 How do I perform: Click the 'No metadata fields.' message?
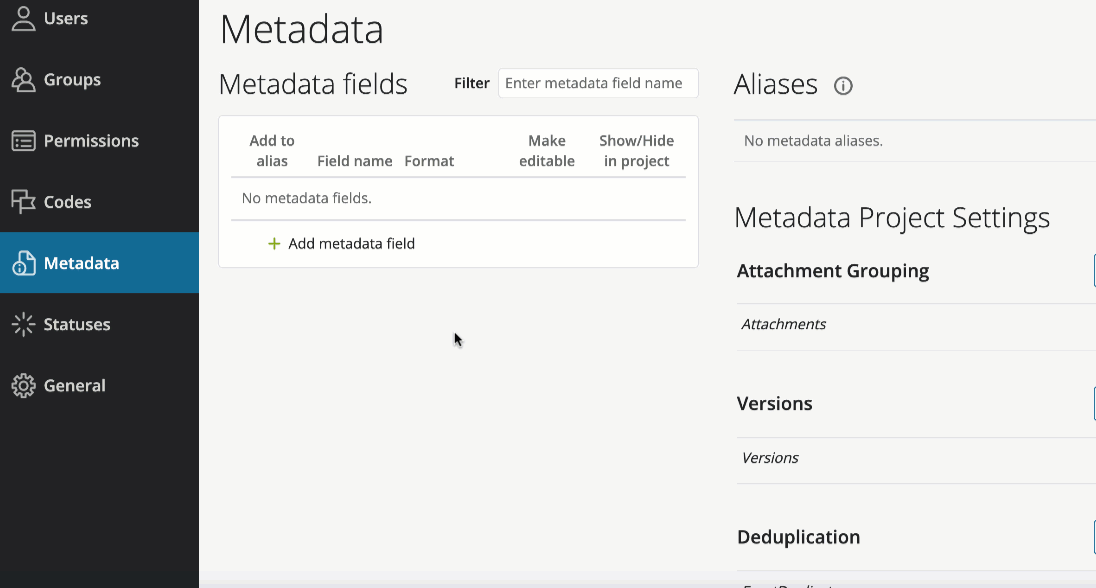click(x=306, y=198)
